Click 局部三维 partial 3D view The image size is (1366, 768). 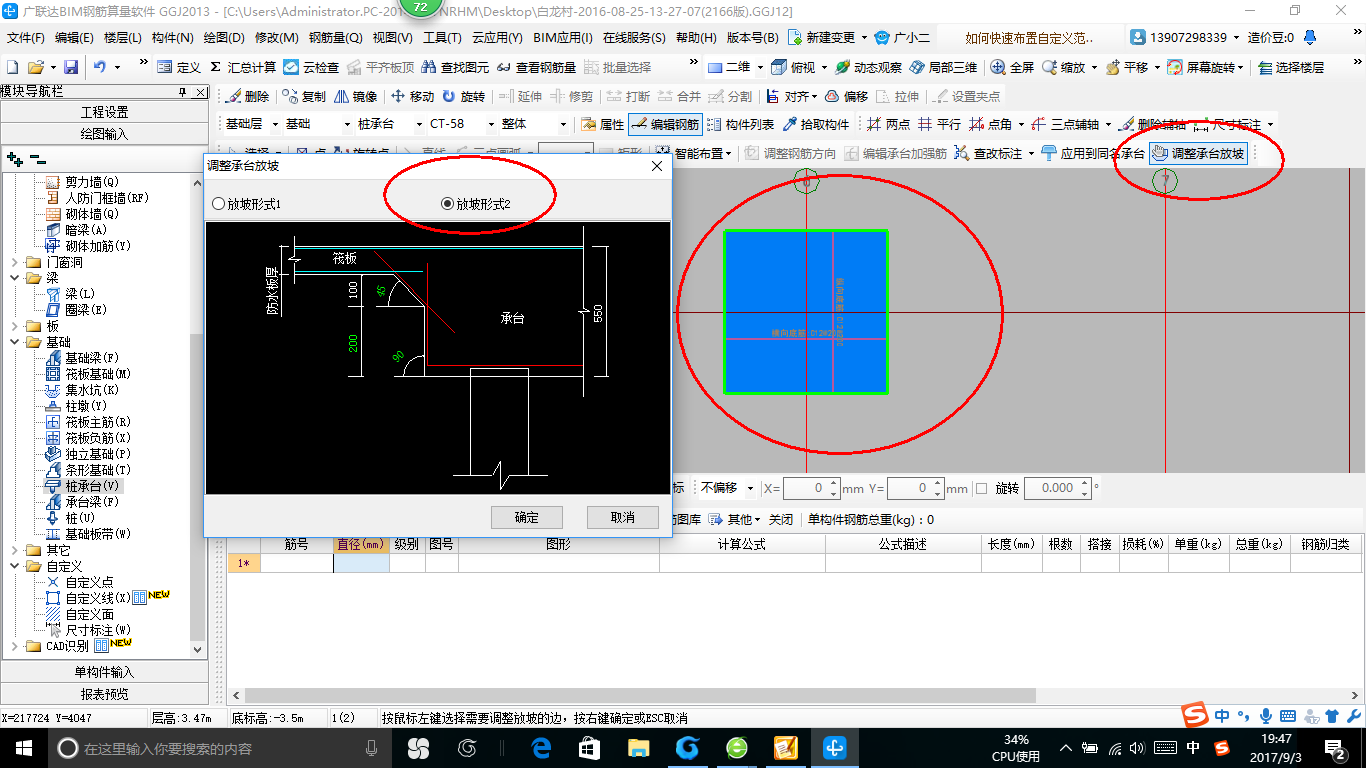click(x=944, y=67)
